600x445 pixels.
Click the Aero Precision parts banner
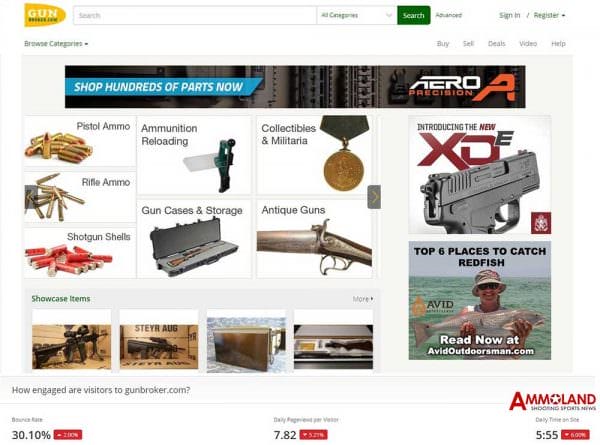[x=295, y=87]
